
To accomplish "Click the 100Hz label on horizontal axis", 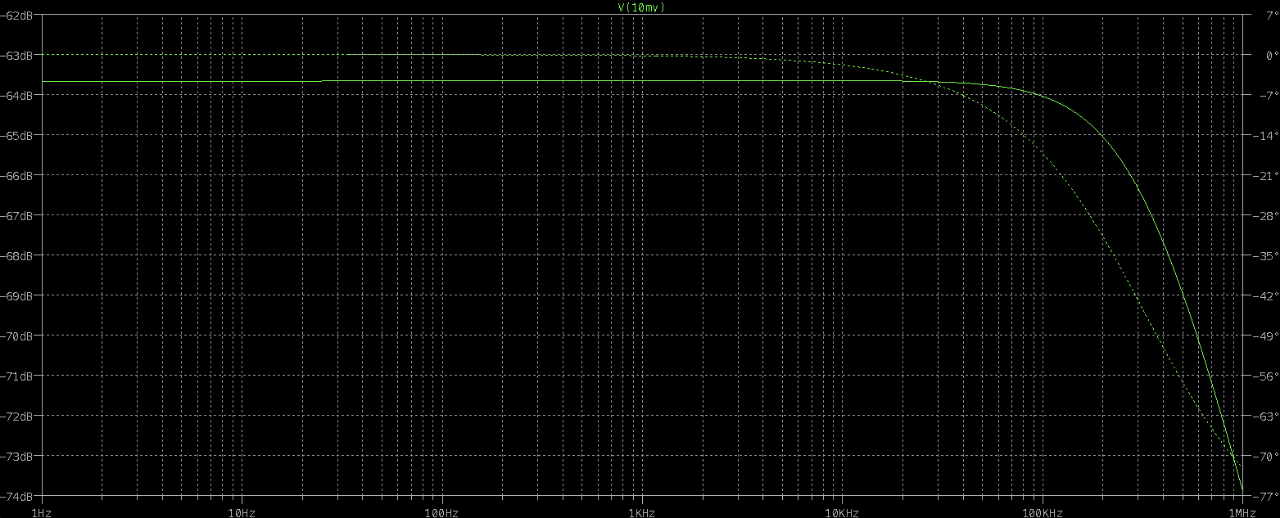I will click(x=441, y=512).
